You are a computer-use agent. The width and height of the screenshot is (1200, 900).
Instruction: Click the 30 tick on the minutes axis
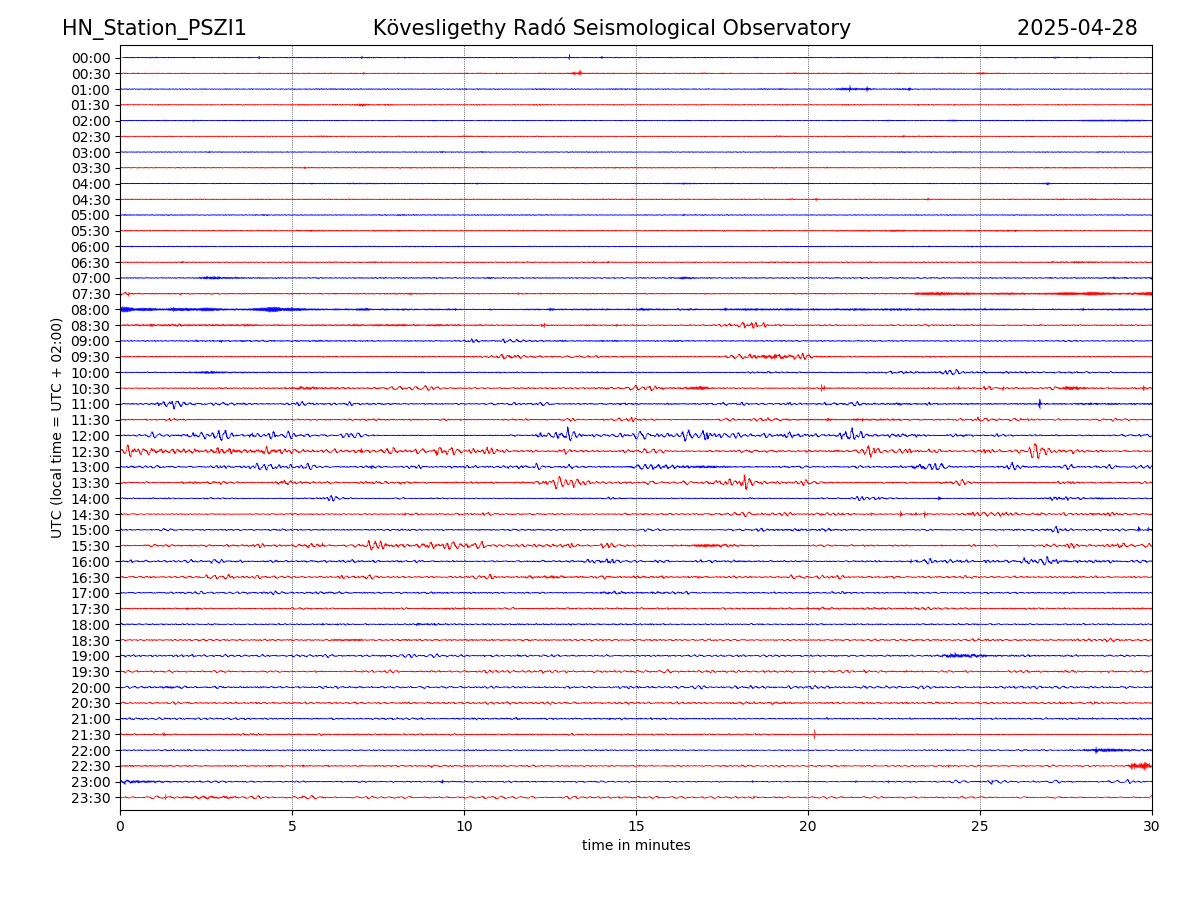[1152, 826]
